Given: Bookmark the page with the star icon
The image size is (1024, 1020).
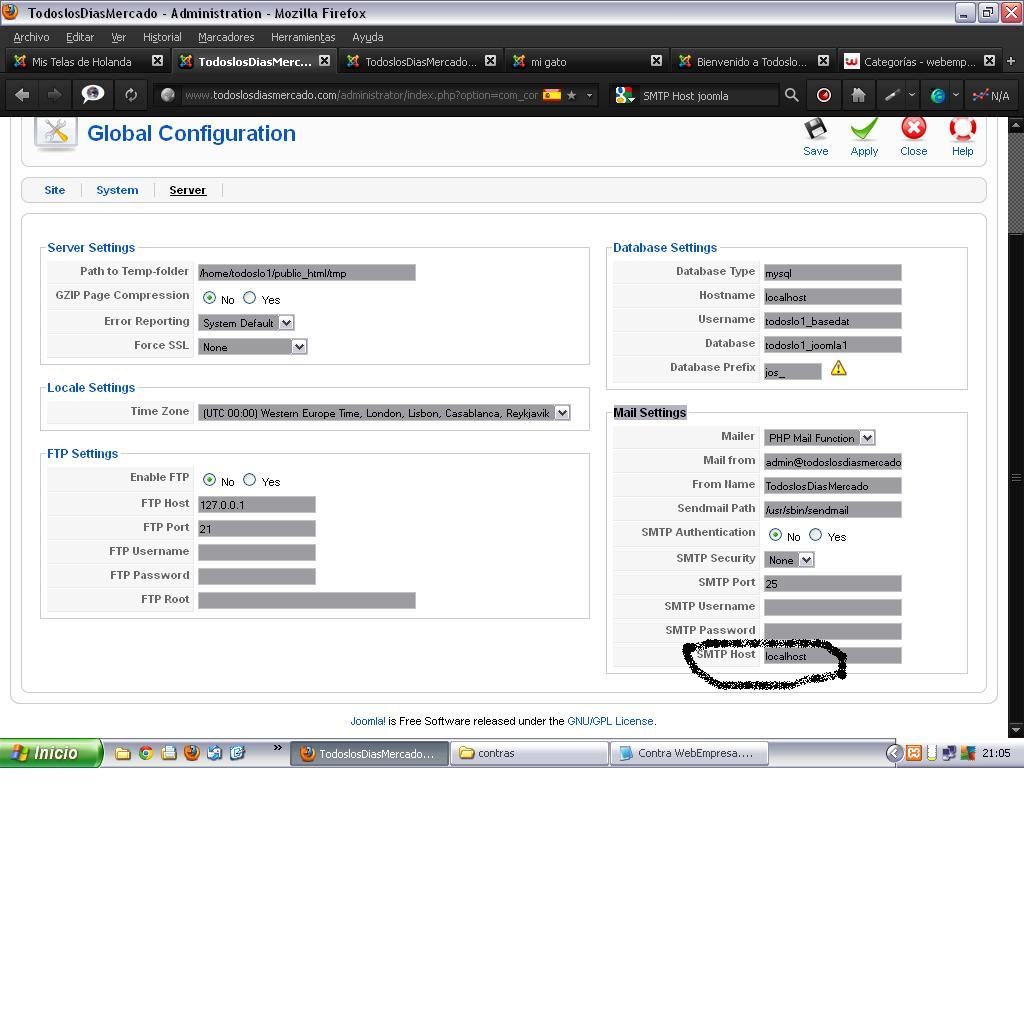Looking at the screenshot, I should (x=571, y=95).
